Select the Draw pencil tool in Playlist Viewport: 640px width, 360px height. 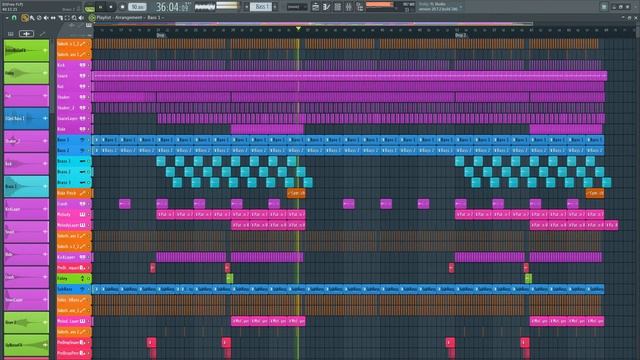[24, 18]
